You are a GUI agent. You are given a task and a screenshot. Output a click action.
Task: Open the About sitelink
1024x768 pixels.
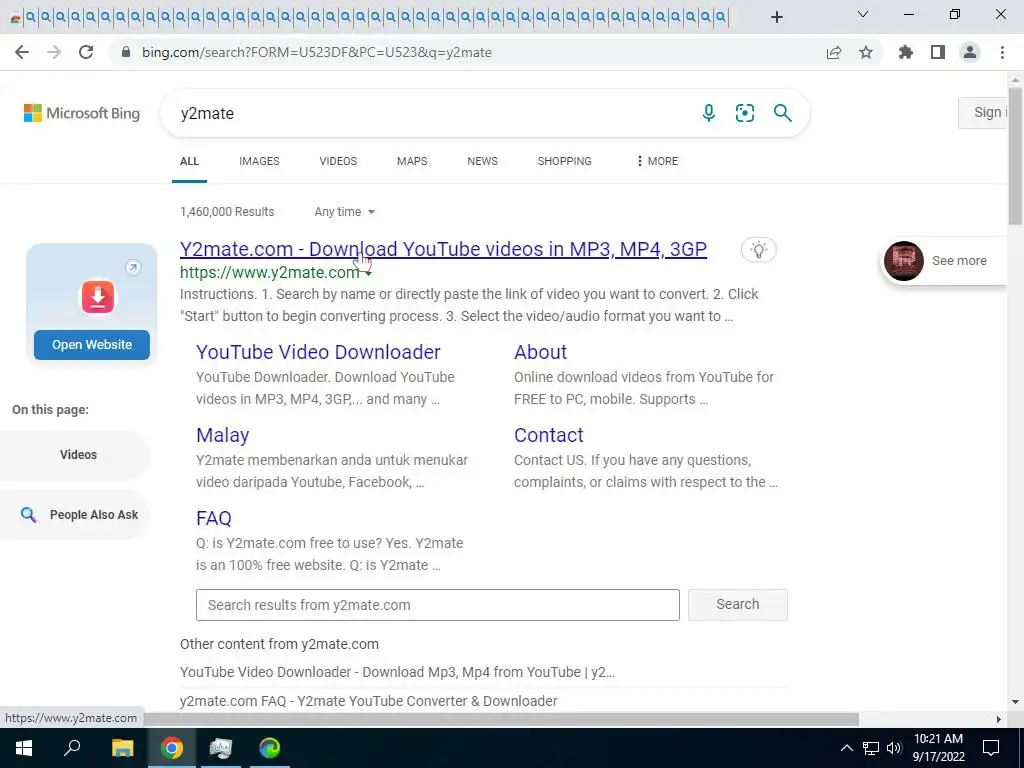click(540, 352)
